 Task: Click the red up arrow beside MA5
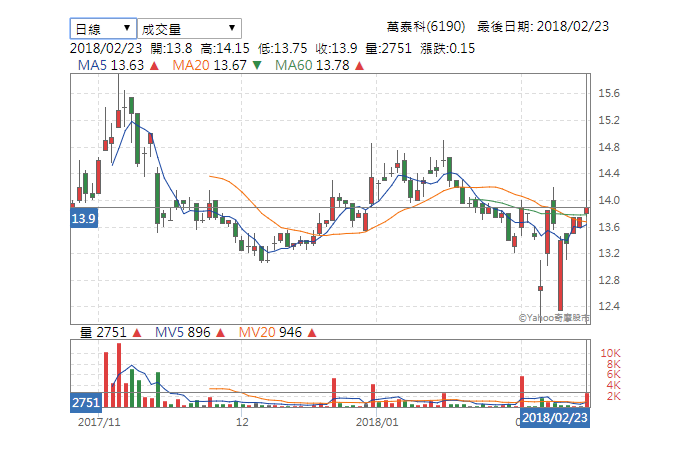click(x=154, y=66)
